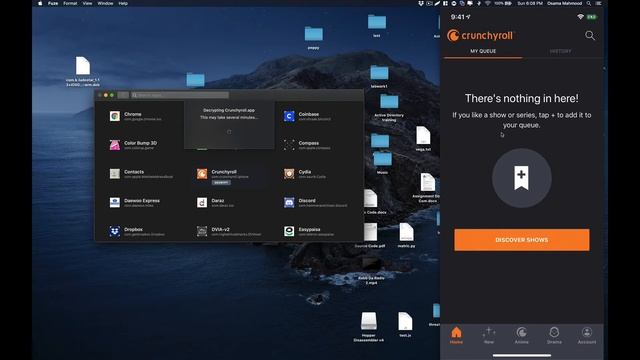The width and height of the screenshot is (640, 360).
Task: Open the folder at the top of desktop
Action: [377, 25]
